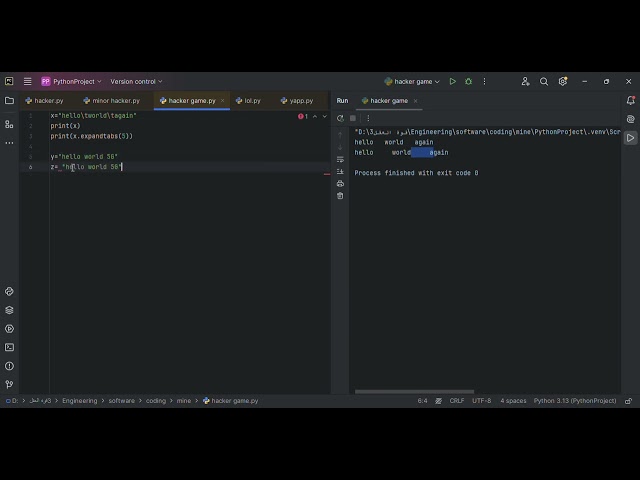Screen dimensions: 640x480
Task: Expand the Version control dropdown
Action: point(136,82)
